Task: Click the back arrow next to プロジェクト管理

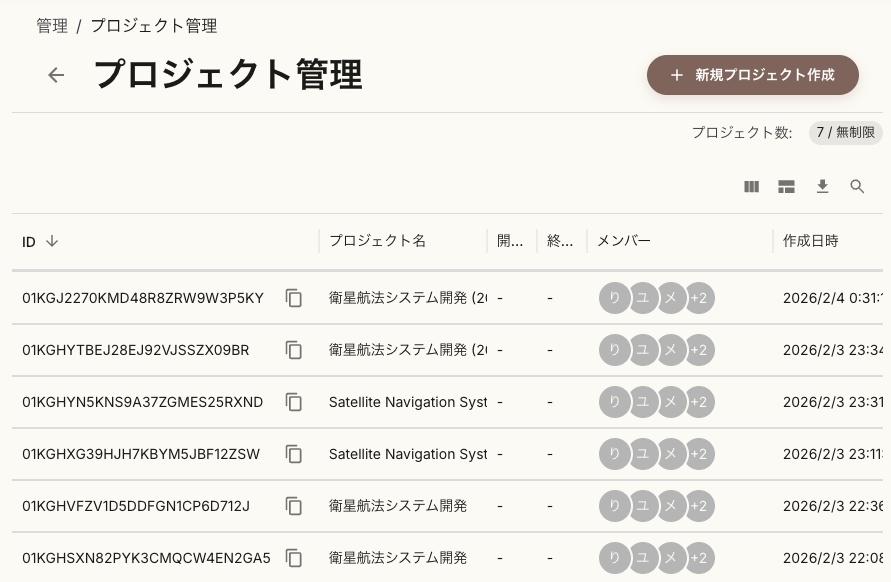Action: point(56,75)
